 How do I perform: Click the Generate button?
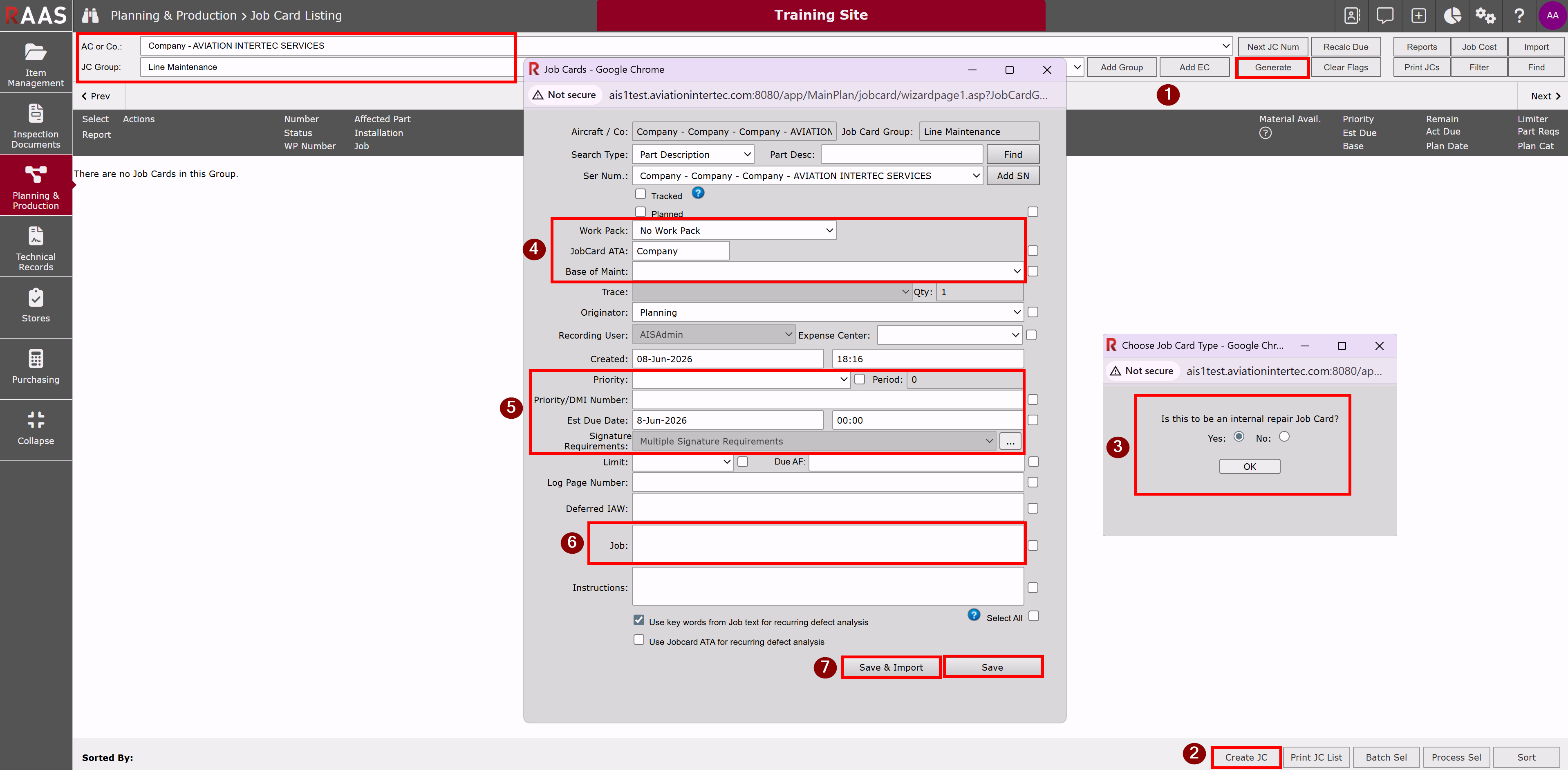[x=1273, y=67]
